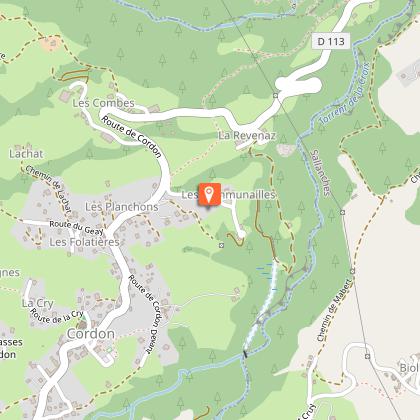Click the Les Planchons label

122,207
